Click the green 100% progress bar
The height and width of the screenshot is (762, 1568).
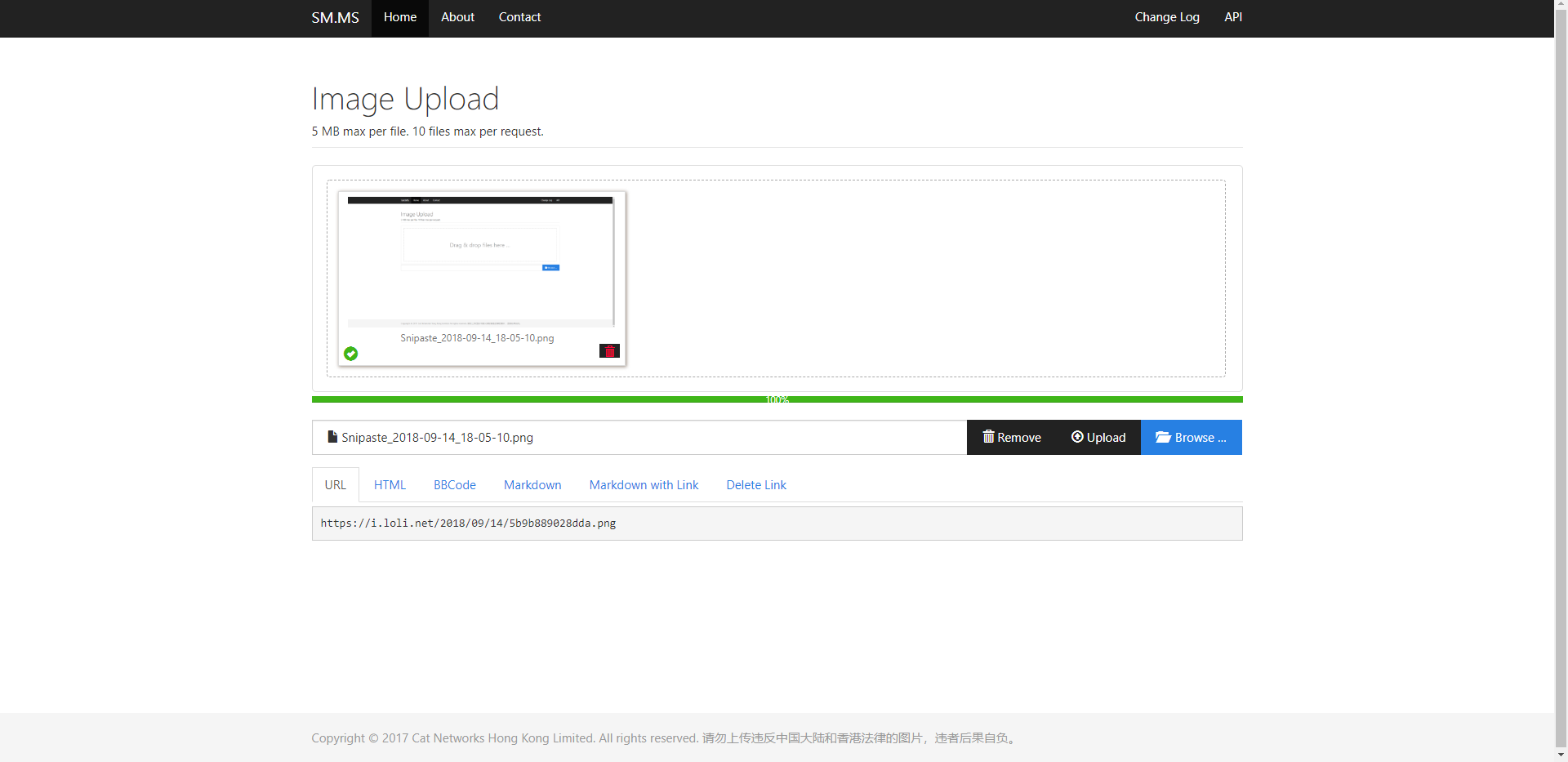(x=777, y=399)
